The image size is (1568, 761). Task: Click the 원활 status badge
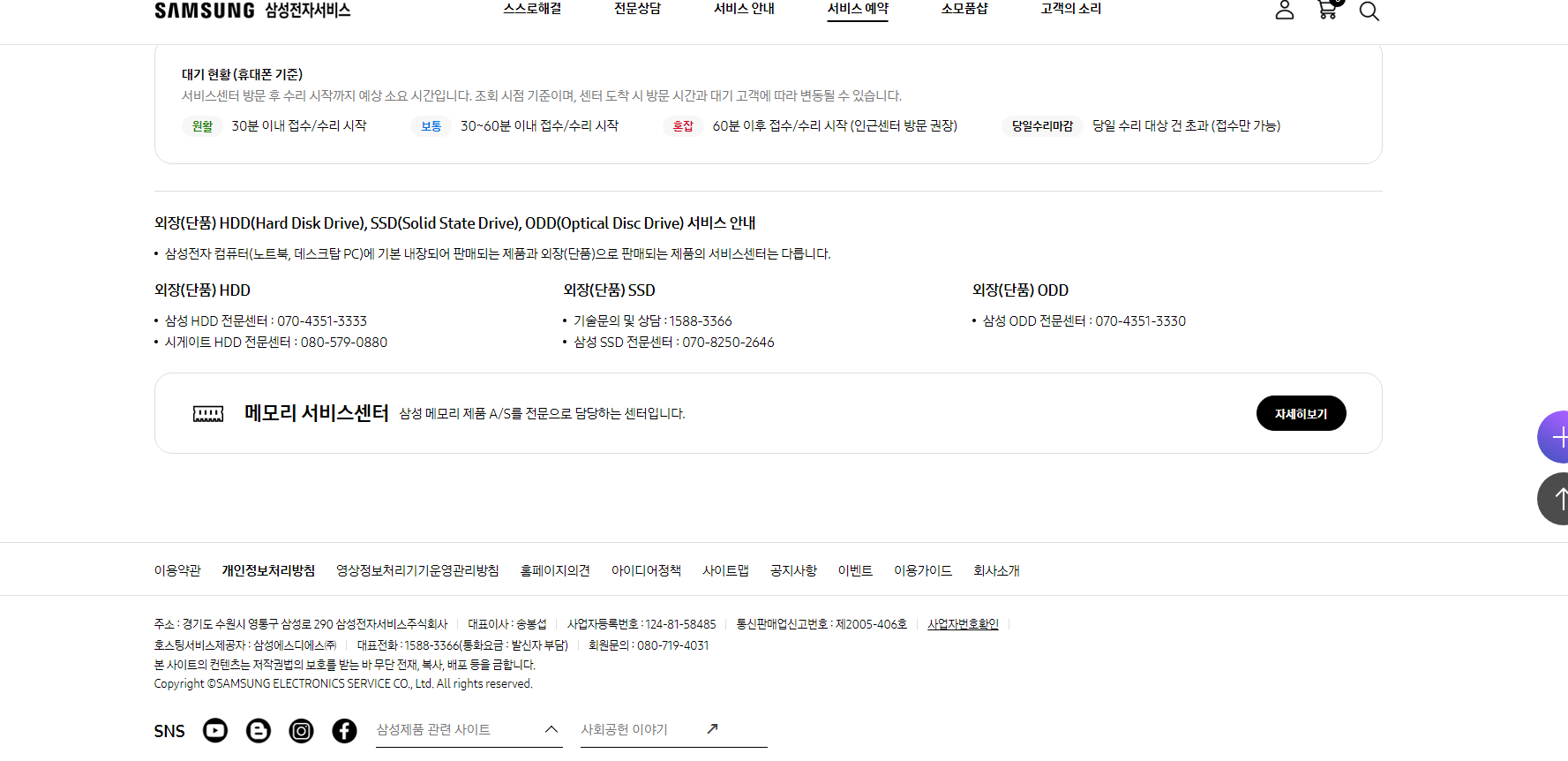pyautogui.click(x=202, y=126)
